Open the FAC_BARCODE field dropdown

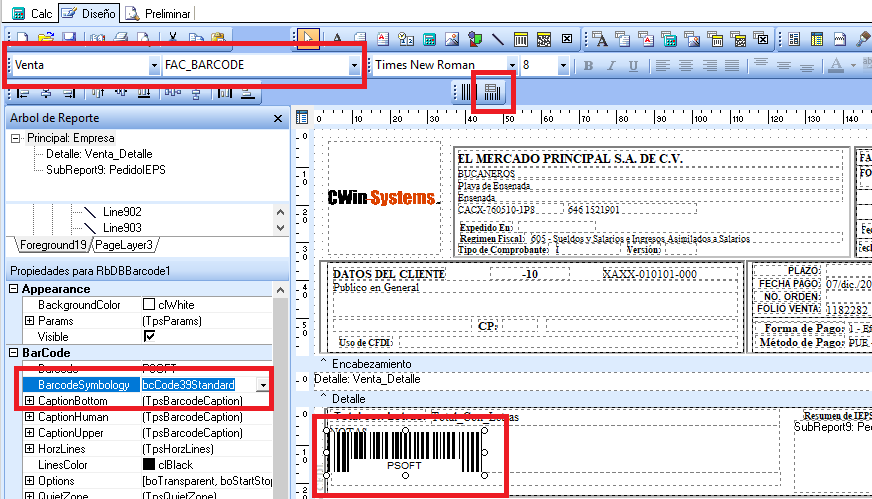(355, 65)
